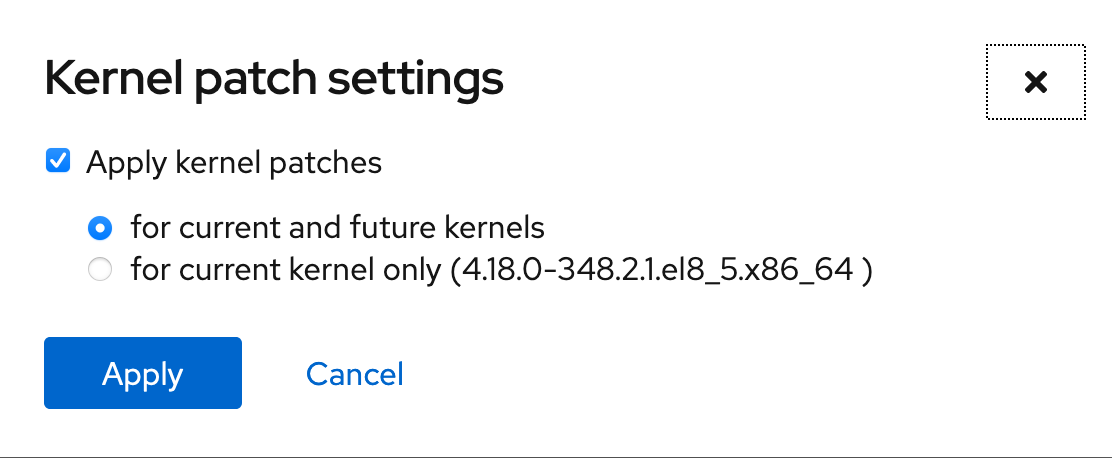Dismiss the dialog using the close icon

coord(1035,82)
